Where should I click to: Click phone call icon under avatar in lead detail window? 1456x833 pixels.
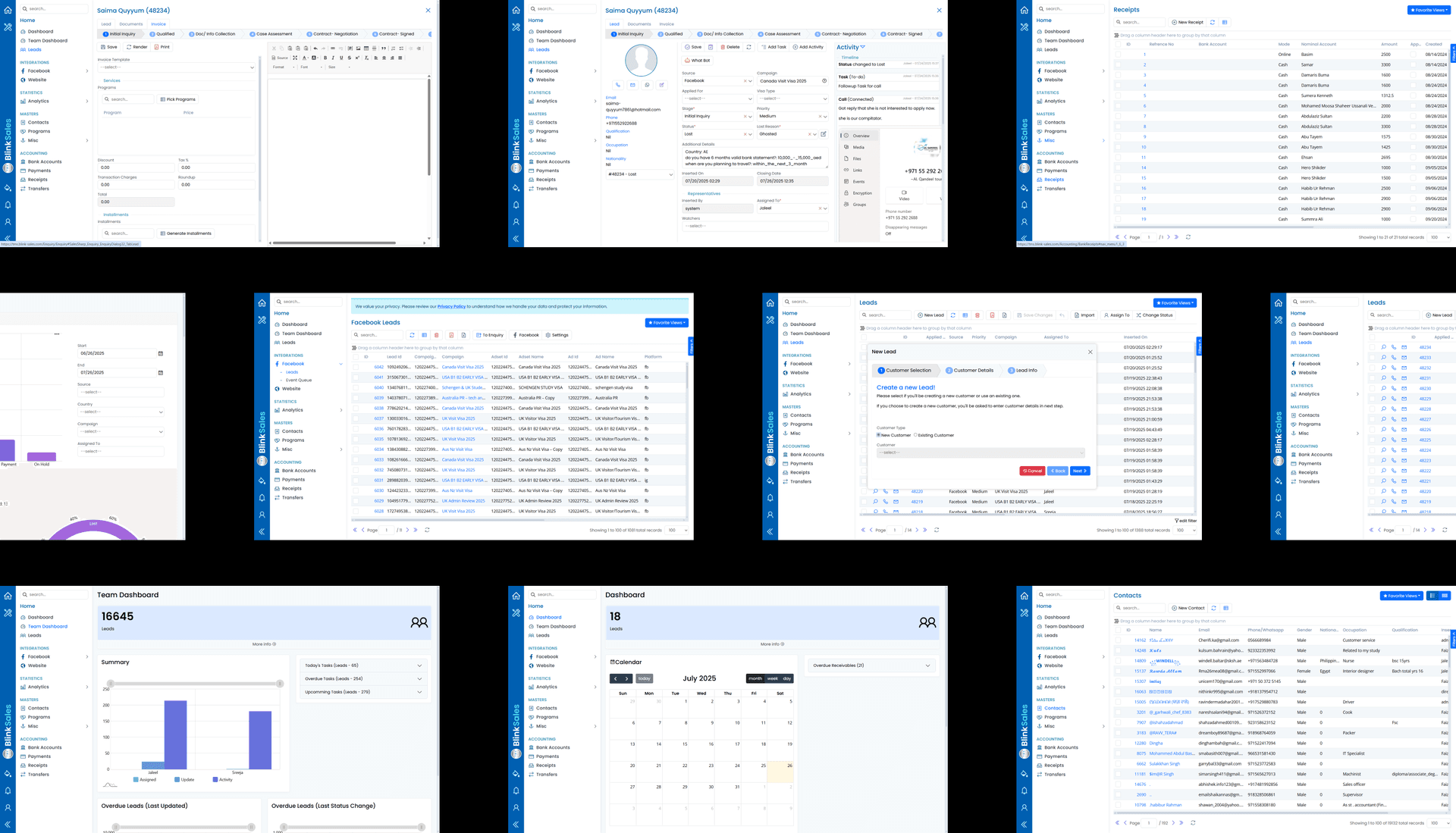[618, 85]
